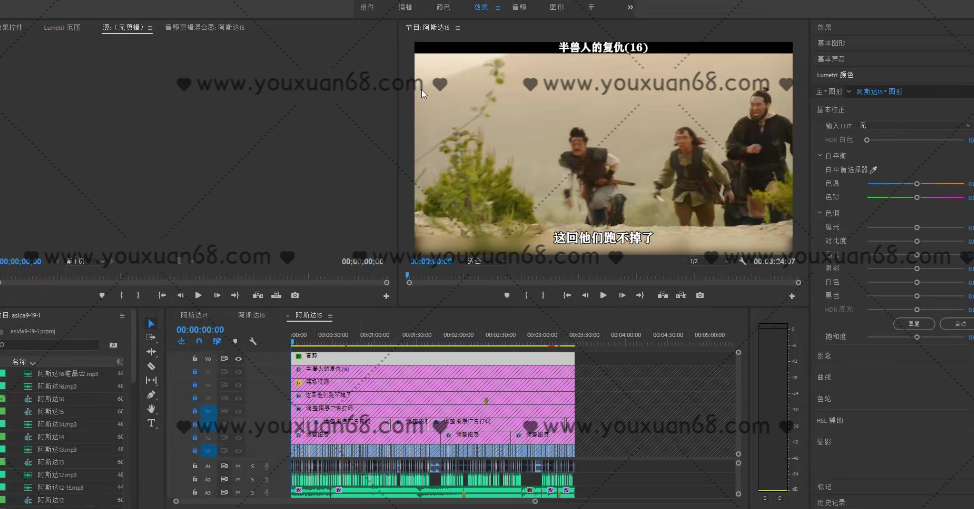Toggle visibility eye of the top video track
The height and width of the screenshot is (509, 974).
tap(239, 359)
